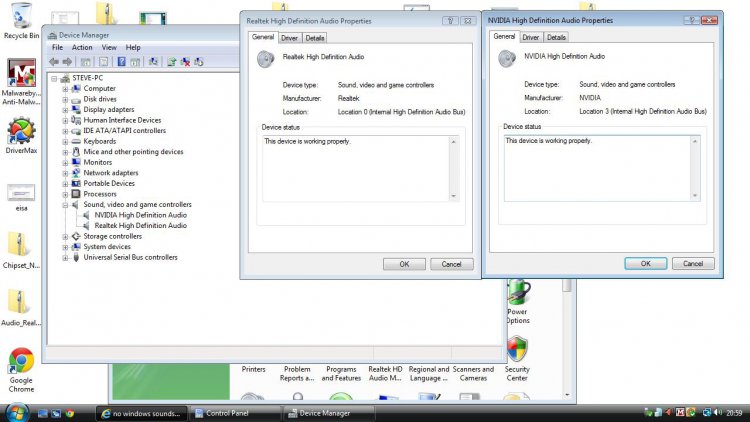The height and width of the screenshot is (422, 750).
Task: Switch to Details tab in NVIDIA properties
Action: [x=556, y=37]
